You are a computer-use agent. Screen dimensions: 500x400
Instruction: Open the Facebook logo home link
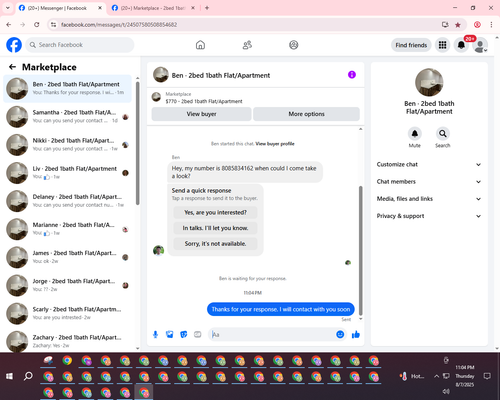[14, 45]
